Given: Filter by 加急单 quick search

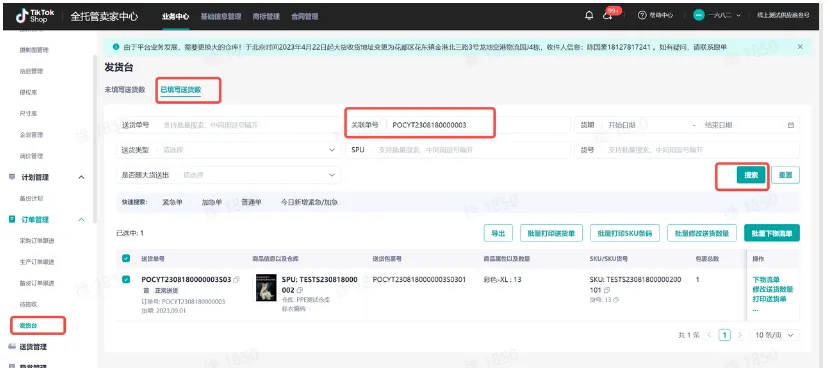Looking at the screenshot, I should (x=212, y=202).
